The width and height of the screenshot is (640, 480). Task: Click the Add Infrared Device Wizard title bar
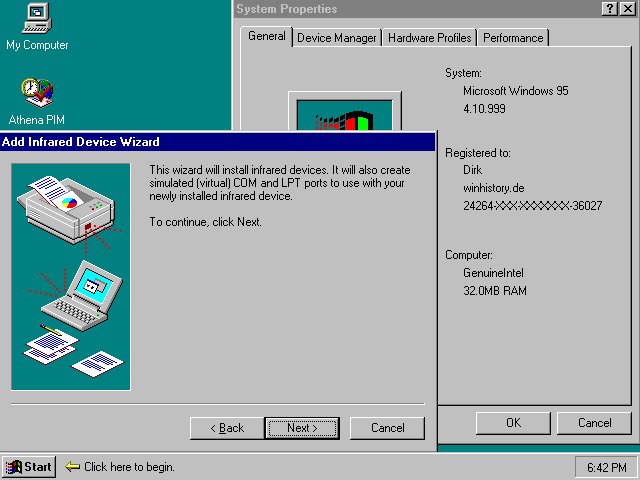tap(218, 142)
